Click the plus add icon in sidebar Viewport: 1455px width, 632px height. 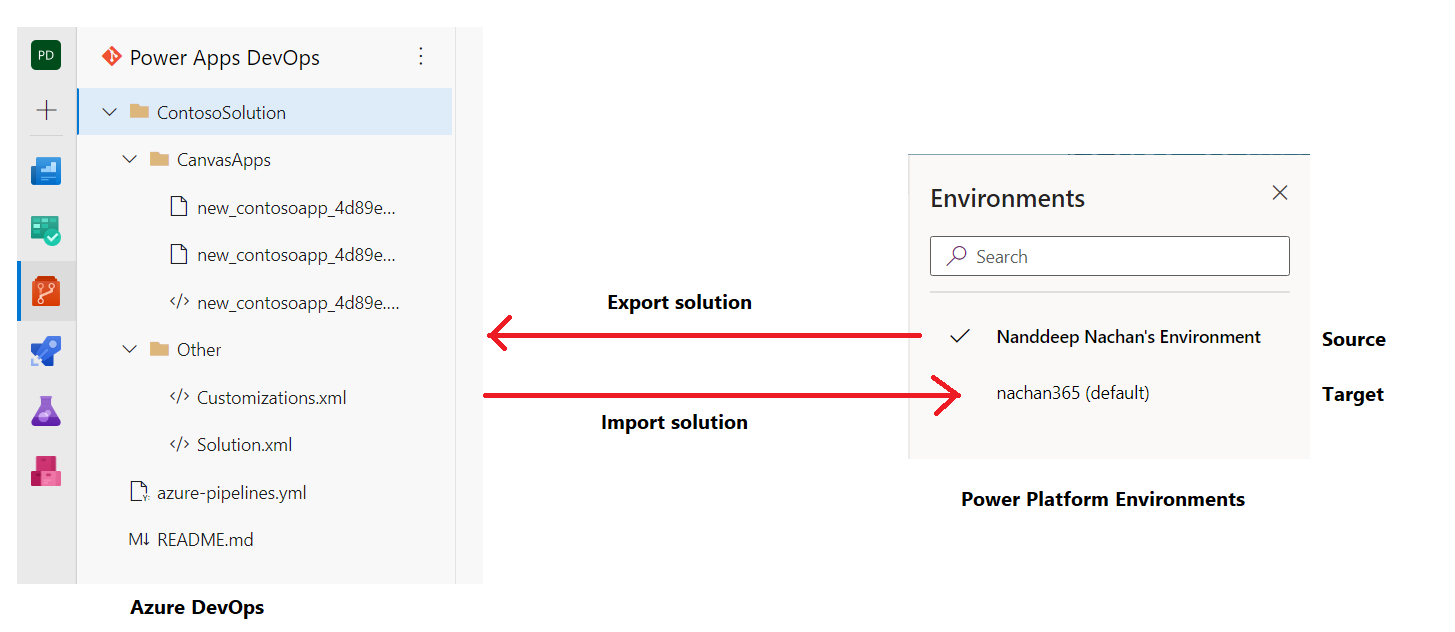click(x=46, y=110)
